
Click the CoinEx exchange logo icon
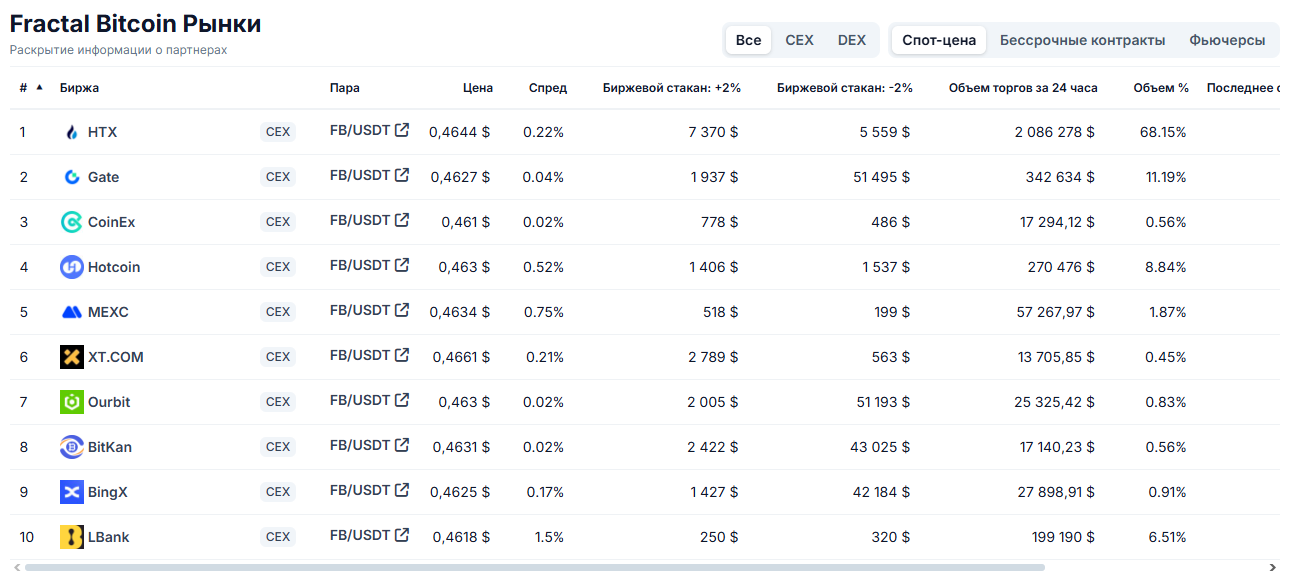point(72,222)
